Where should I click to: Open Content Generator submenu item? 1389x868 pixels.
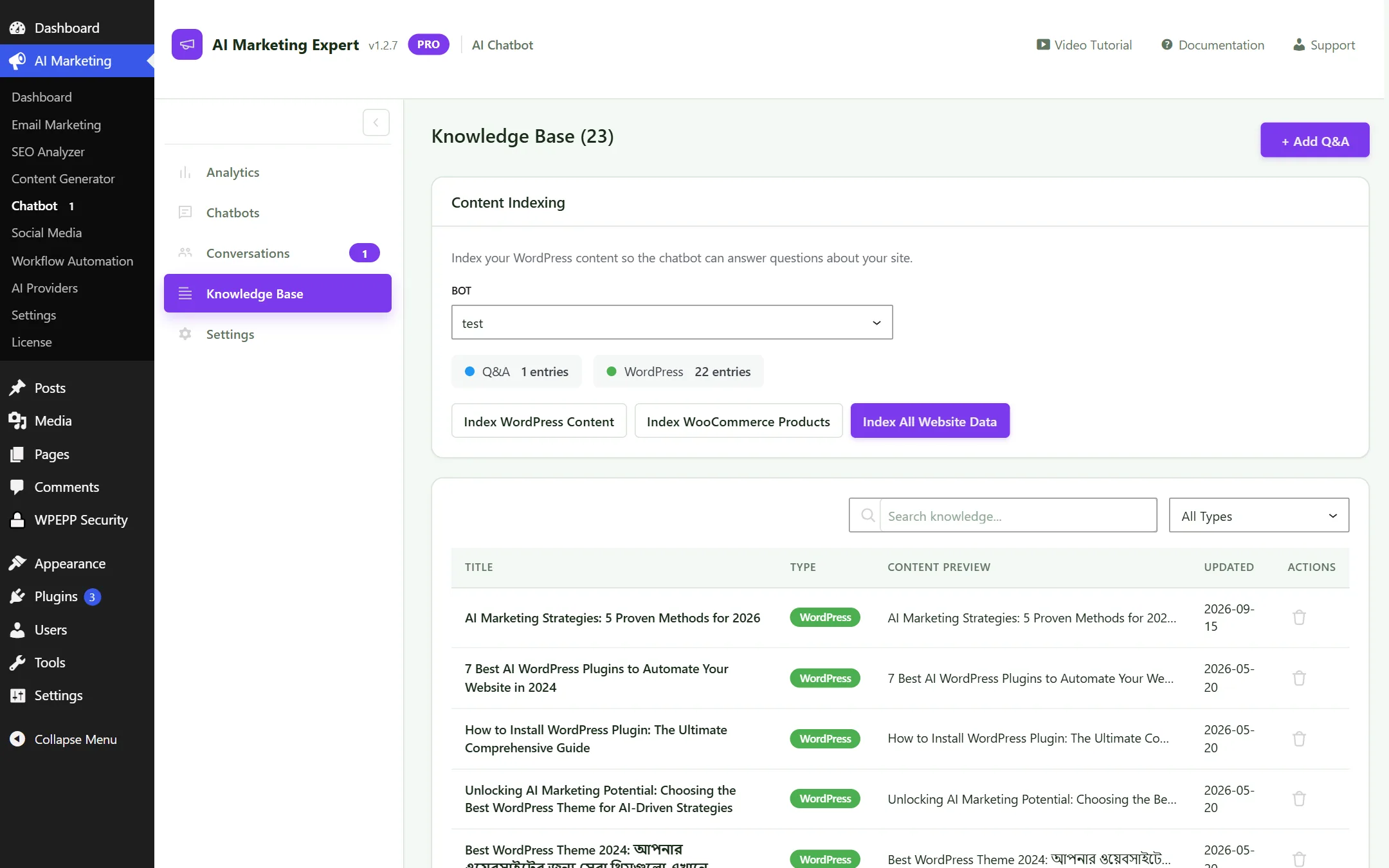[x=63, y=179]
